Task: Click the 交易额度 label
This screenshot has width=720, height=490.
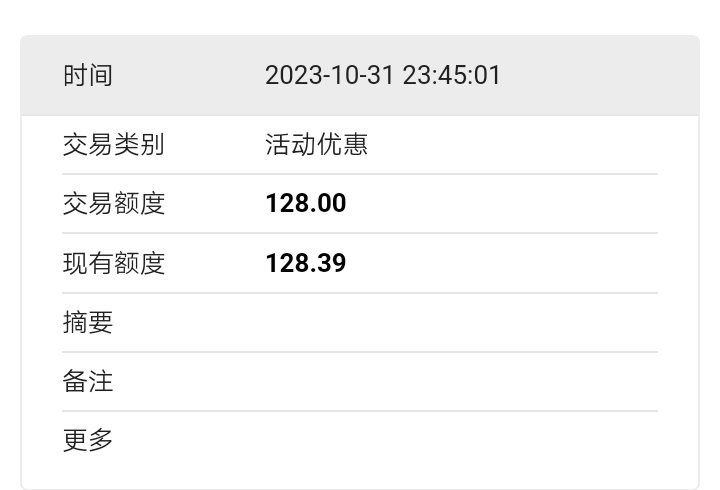Action: 113,203
